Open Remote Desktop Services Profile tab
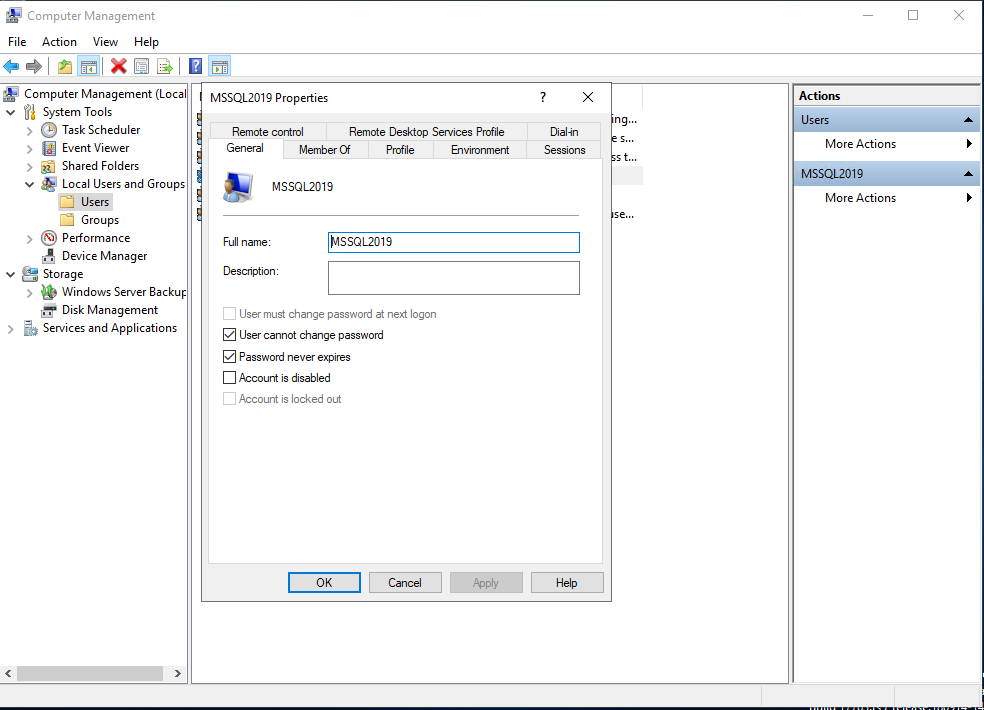 pos(427,132)
